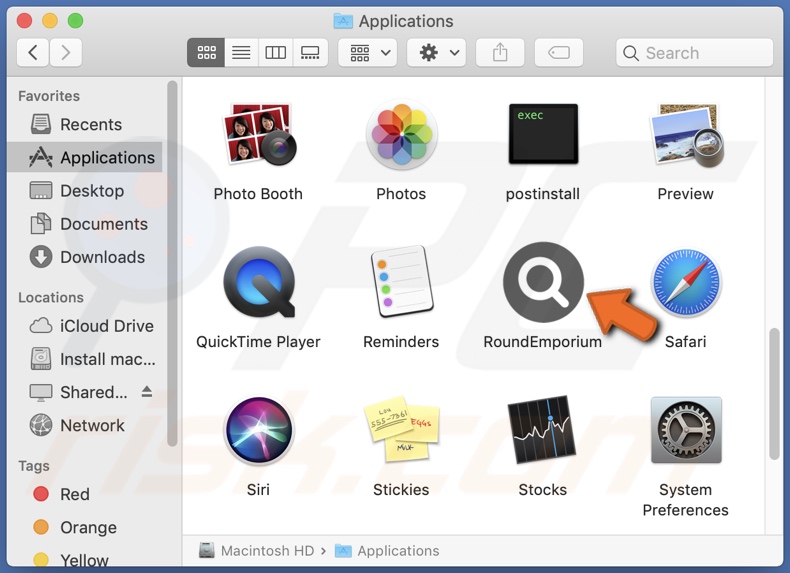Filter by the Orange tag
This screenshot has height=573, width=790.
tap(85, 528)
